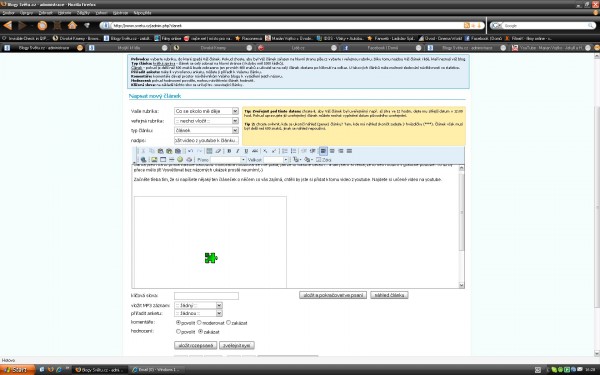Open the 'vložit MP3 záznam' dropdown
The height and width of the screenshot is (375, 600).
coord(198,305)
